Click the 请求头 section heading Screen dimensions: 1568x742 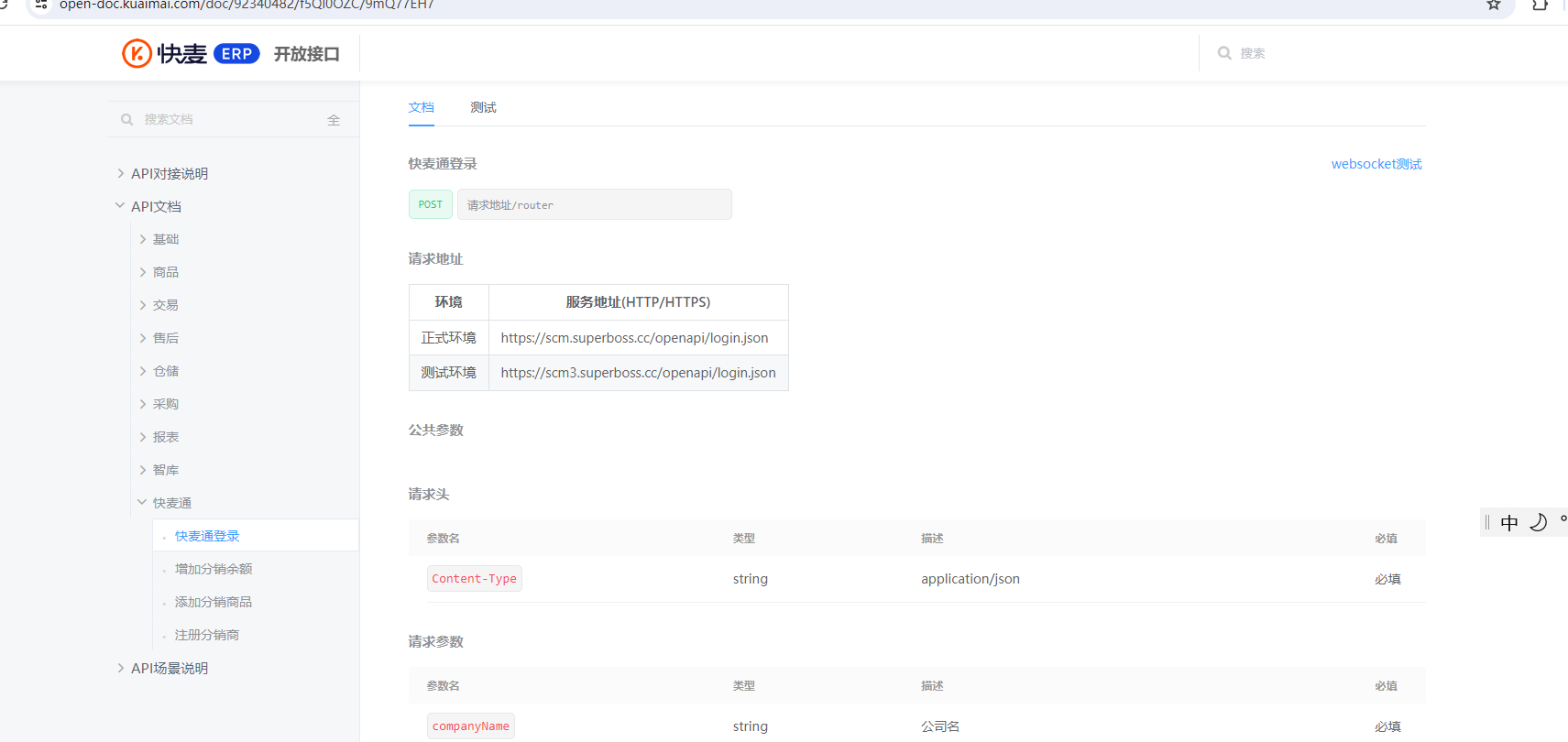(x=429, y=495)
